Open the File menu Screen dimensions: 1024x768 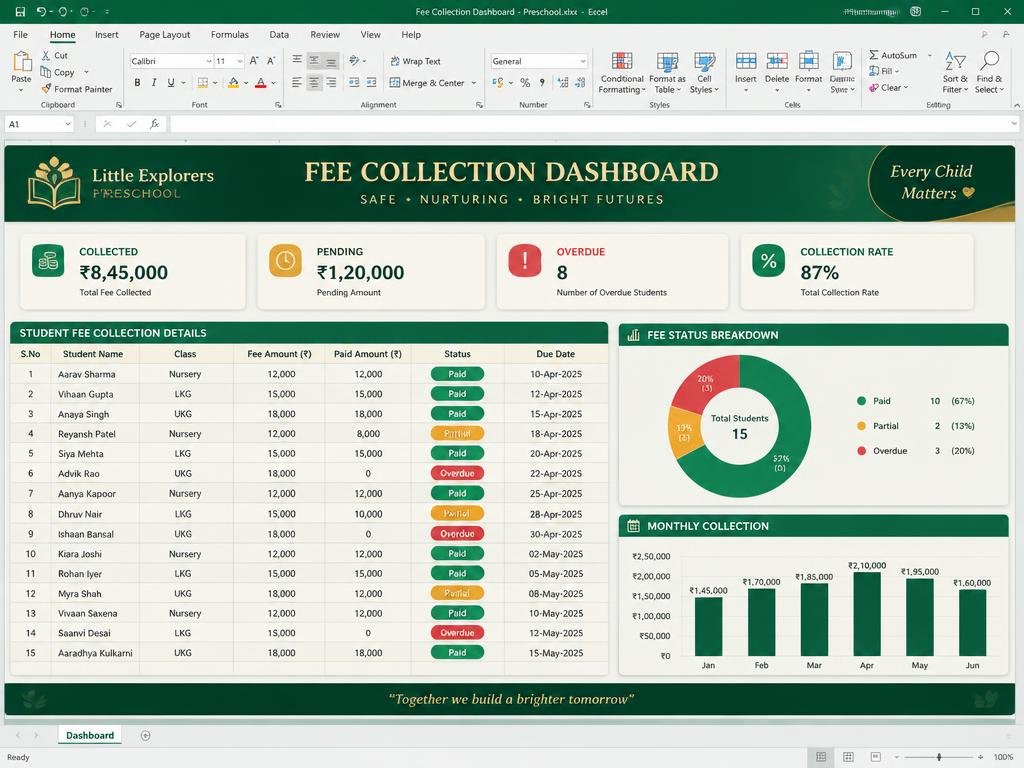pyautogui.click(x=20, y=35)
